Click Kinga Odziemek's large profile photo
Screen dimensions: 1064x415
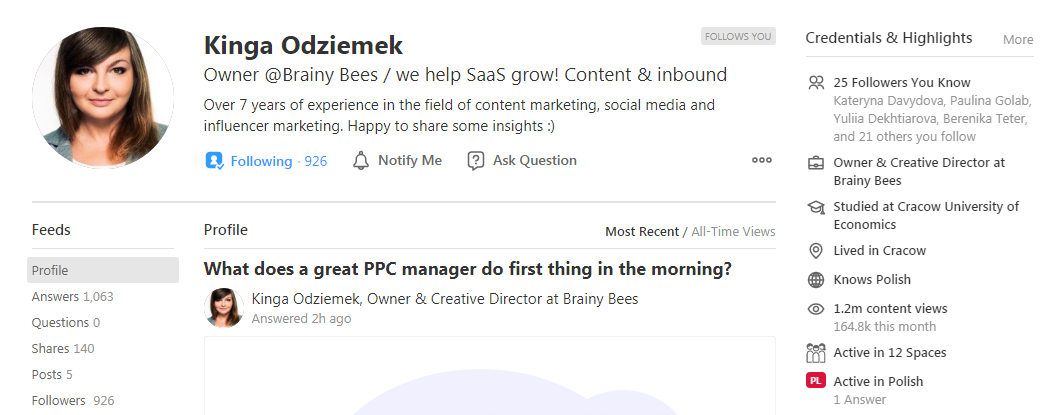pos(102,97)
